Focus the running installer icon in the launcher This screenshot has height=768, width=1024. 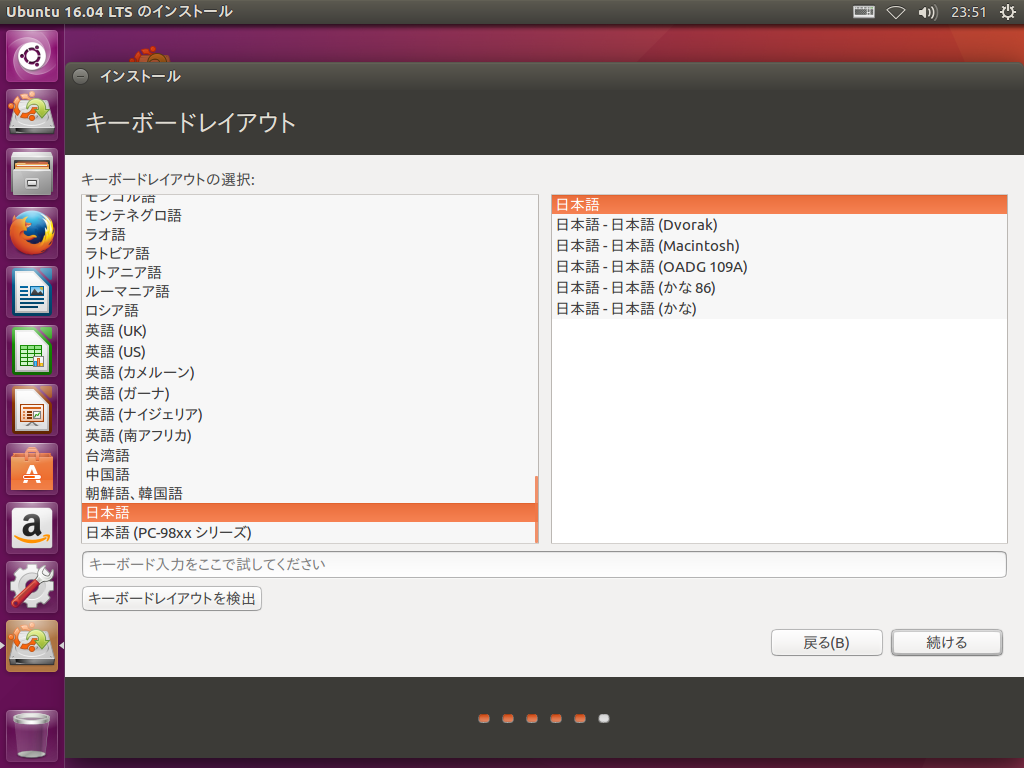click(x=32, y=646)
